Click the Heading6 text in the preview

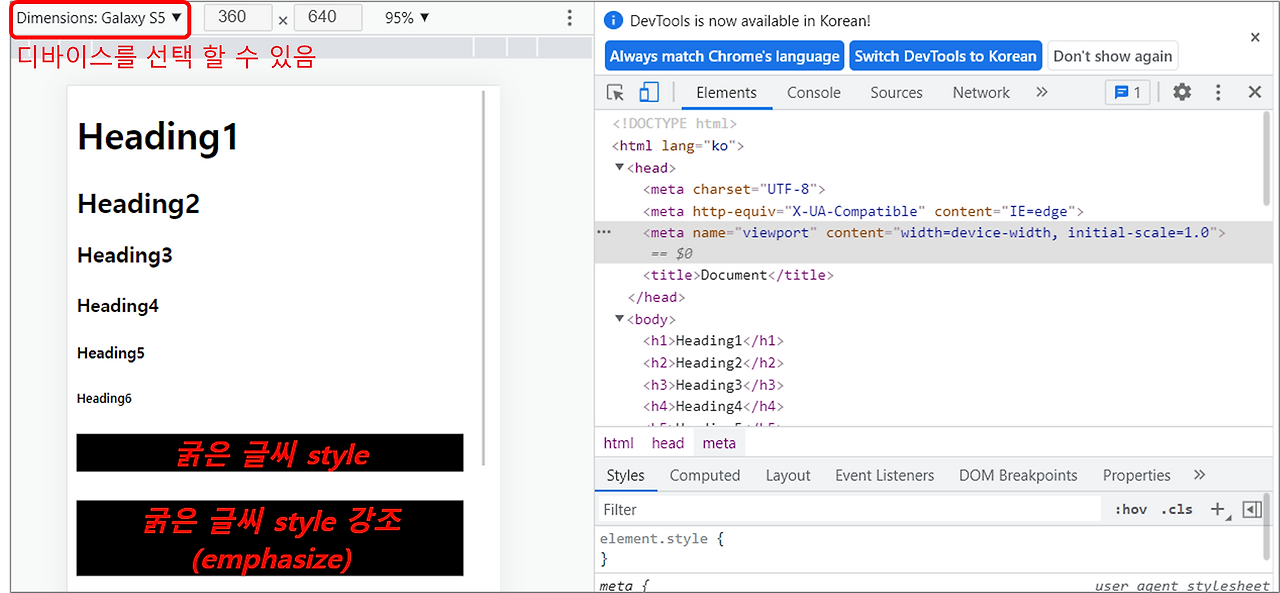[x=104, y=398]
